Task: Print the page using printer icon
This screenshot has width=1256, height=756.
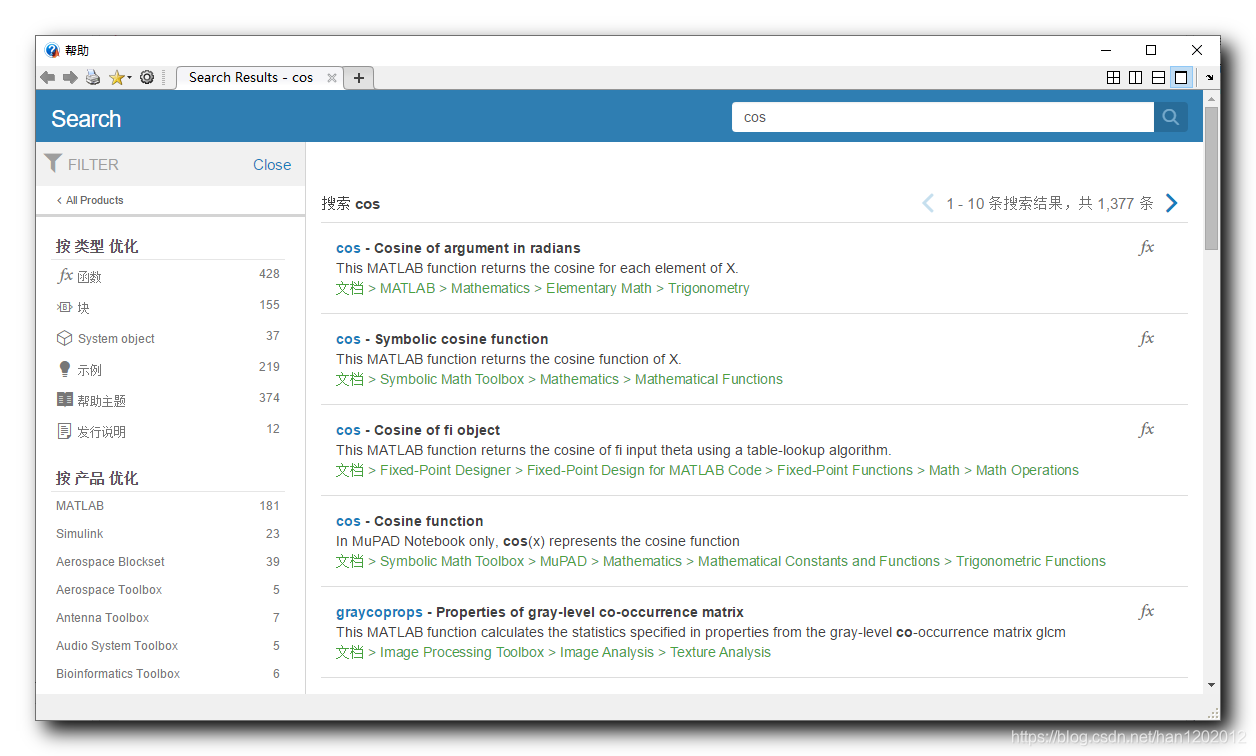Action: (93, 78)
